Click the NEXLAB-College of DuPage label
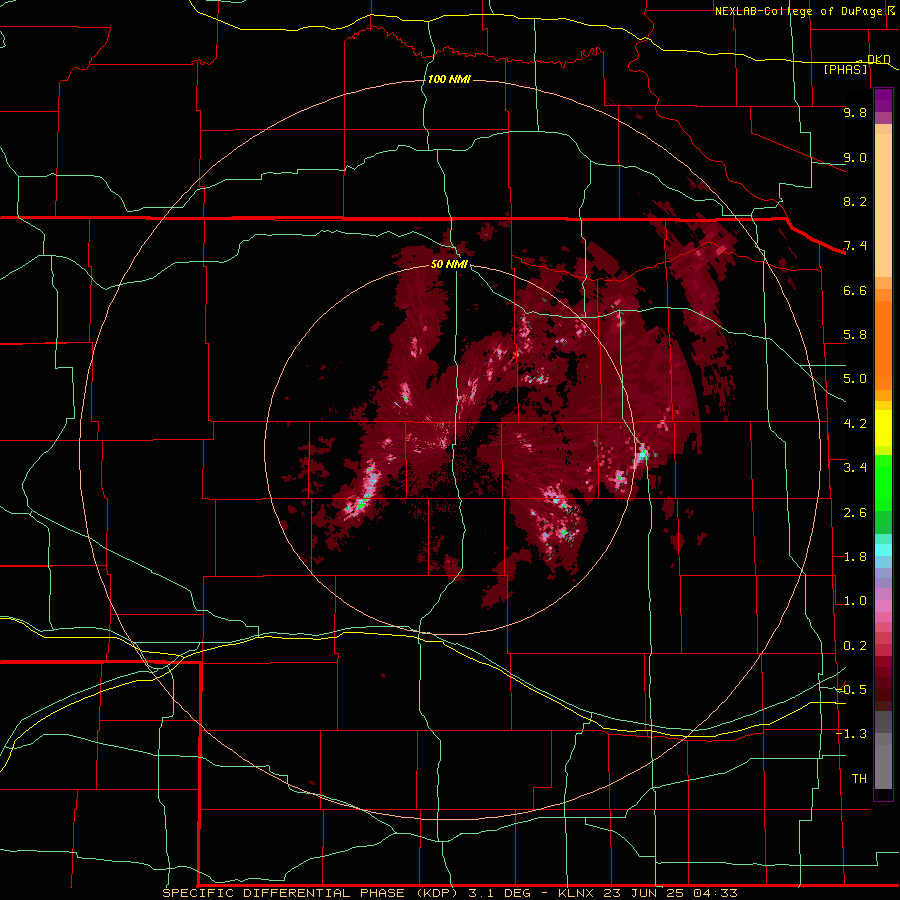 coord(798,11)
